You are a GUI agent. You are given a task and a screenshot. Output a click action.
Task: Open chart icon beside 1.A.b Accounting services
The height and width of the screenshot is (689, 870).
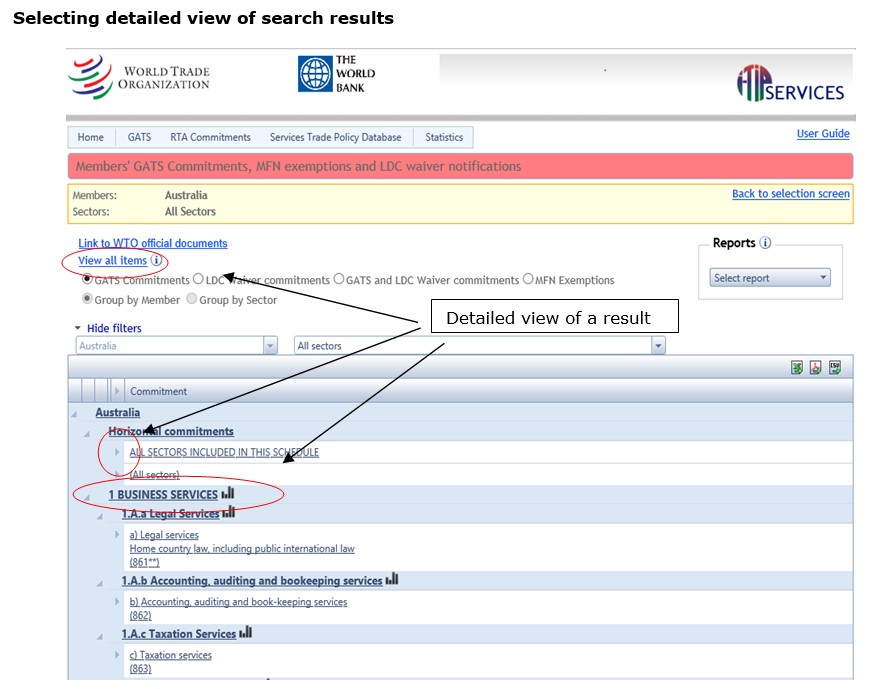(392, 579)
